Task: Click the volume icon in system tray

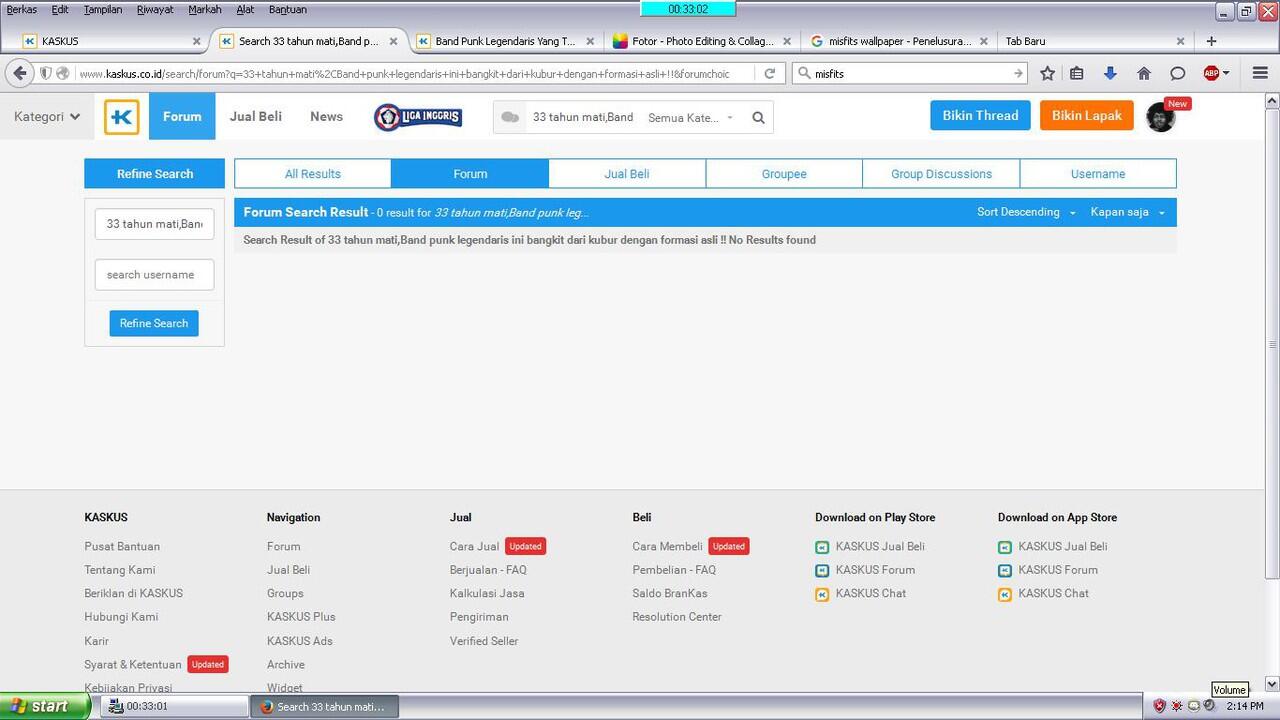Action: 1210,706
